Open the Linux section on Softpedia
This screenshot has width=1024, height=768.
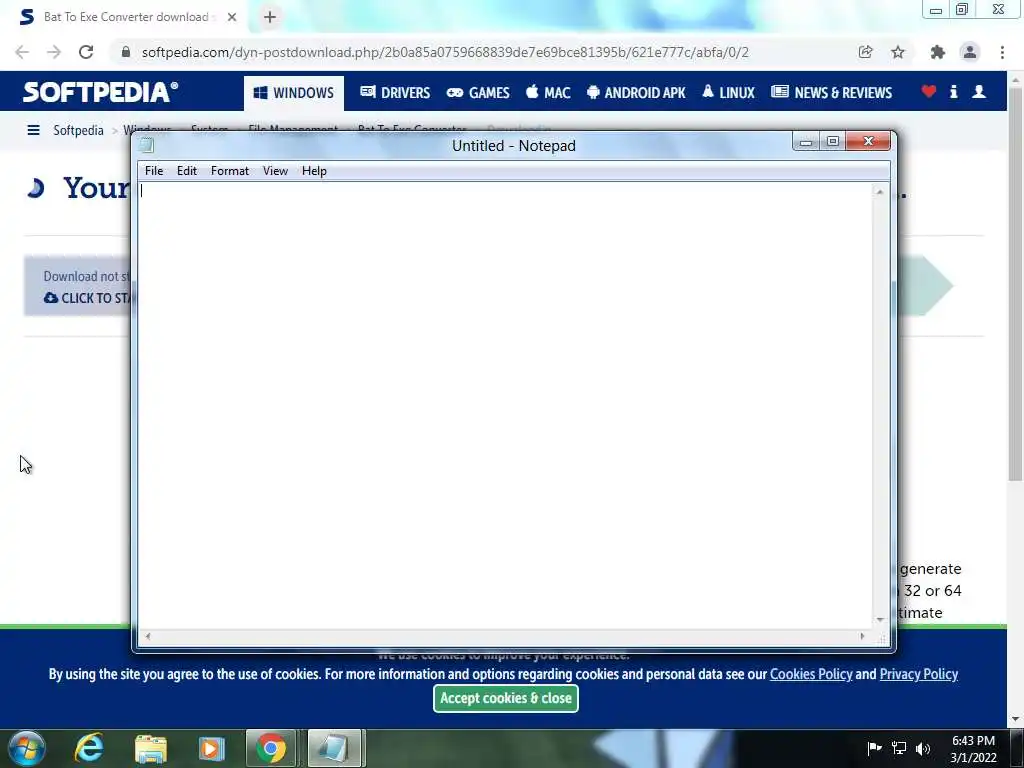coord(728,93)
